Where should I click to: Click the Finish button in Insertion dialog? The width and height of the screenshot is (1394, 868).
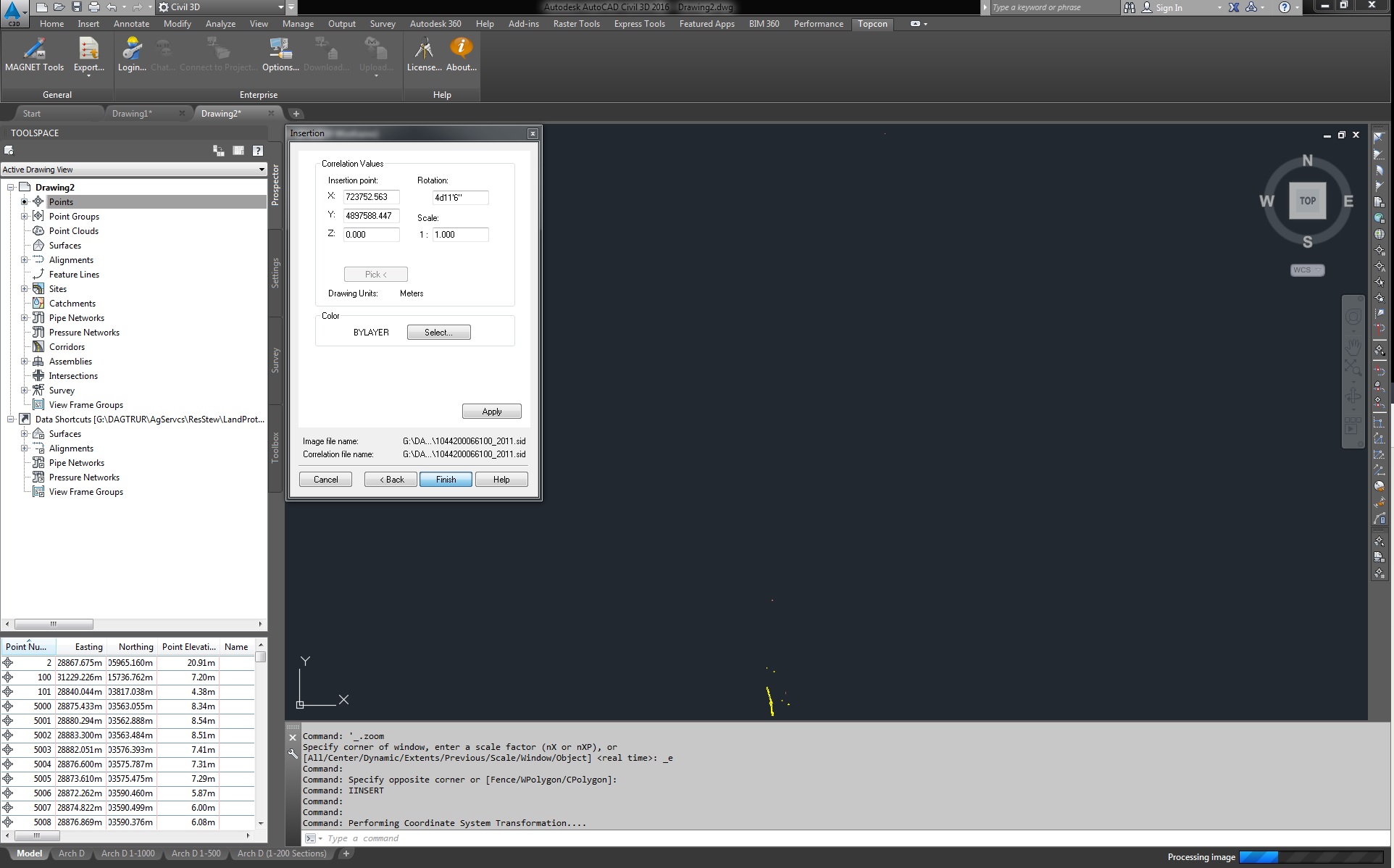click(445, 479)
